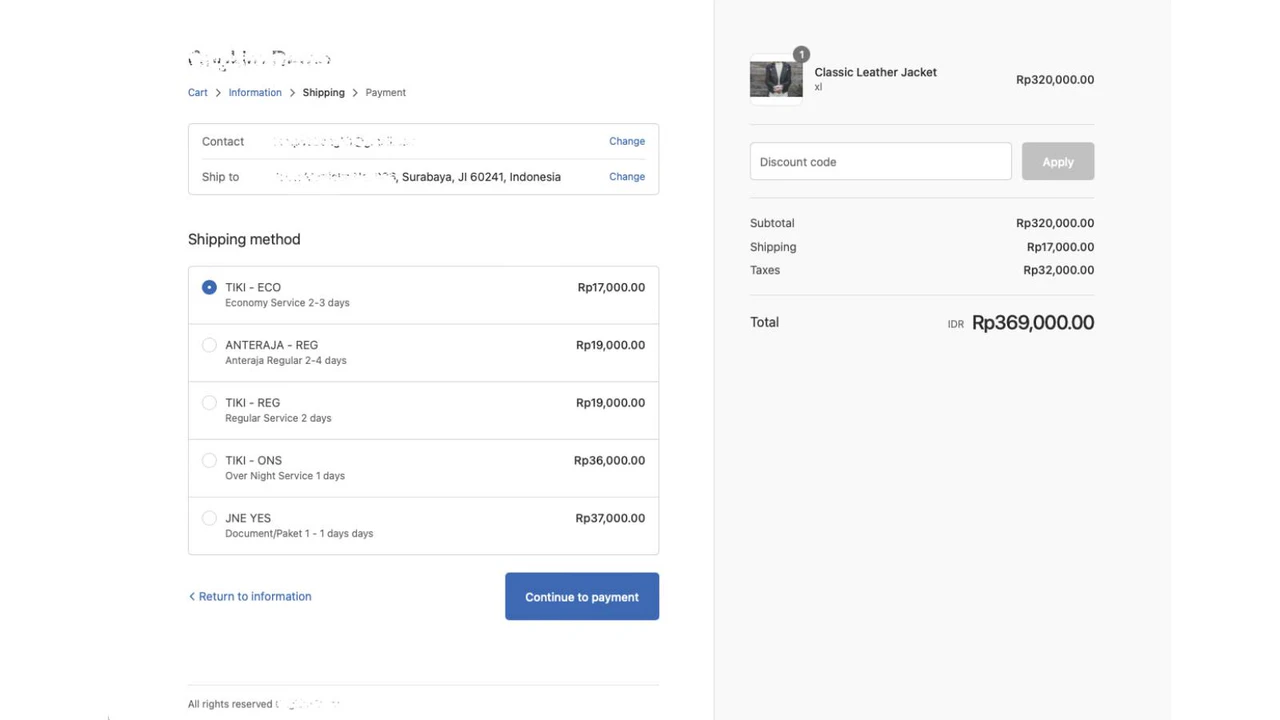Choose ANTERAJA - REG shipping option
Viewport: 1280px width, 720px height.
209,346
